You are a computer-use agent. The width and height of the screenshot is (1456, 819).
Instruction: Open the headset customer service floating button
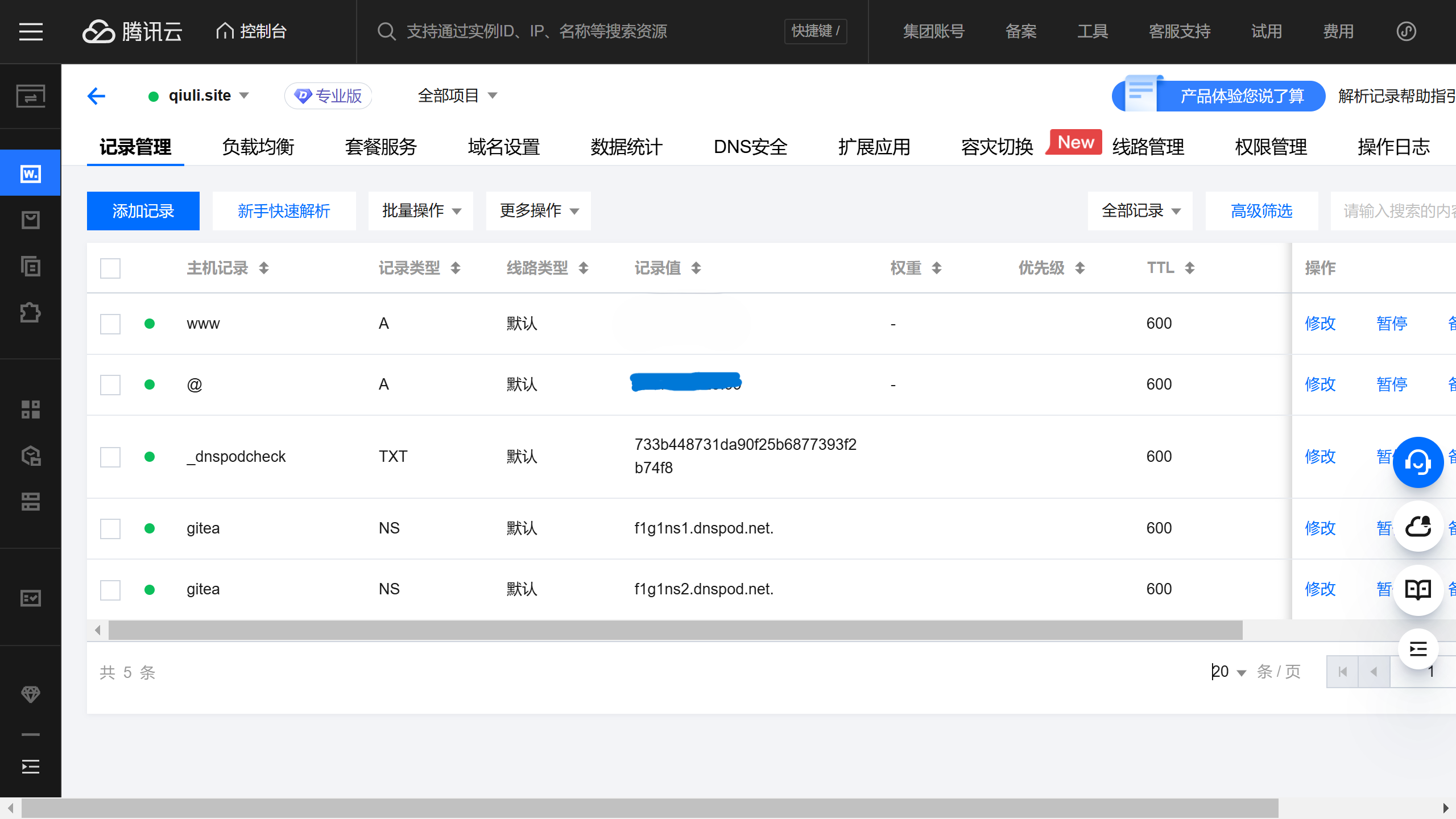[x=1418, y=462]
